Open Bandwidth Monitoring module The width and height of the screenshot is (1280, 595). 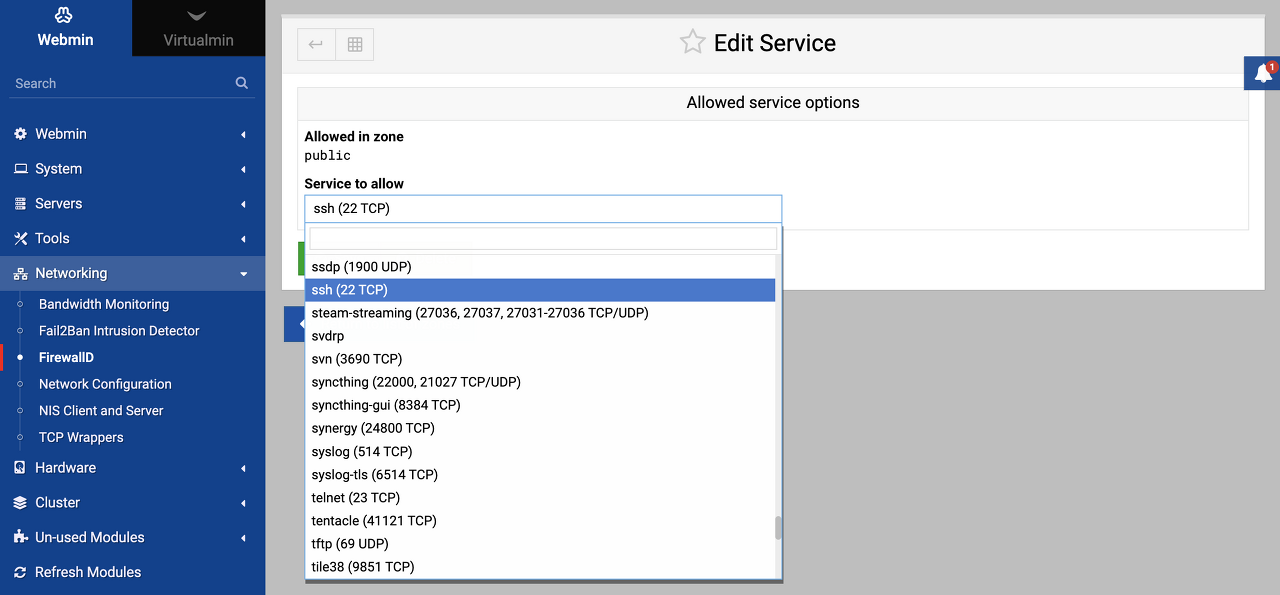[104, 304]
